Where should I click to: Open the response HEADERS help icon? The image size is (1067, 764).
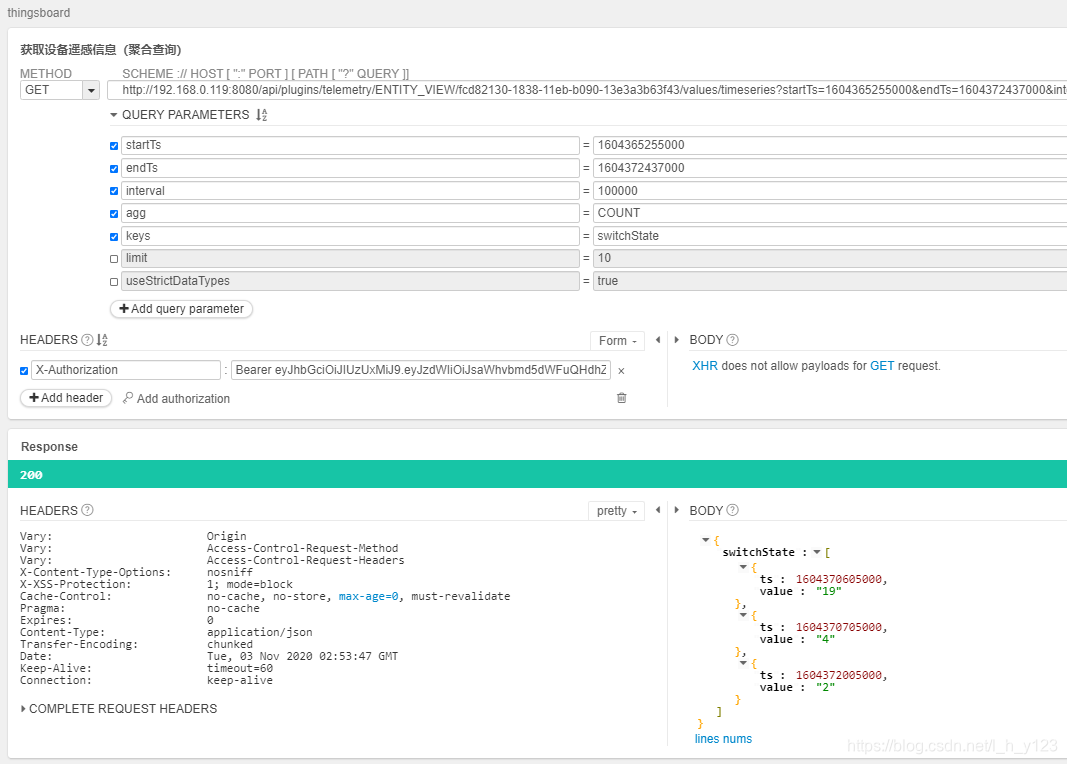point(87,510)
